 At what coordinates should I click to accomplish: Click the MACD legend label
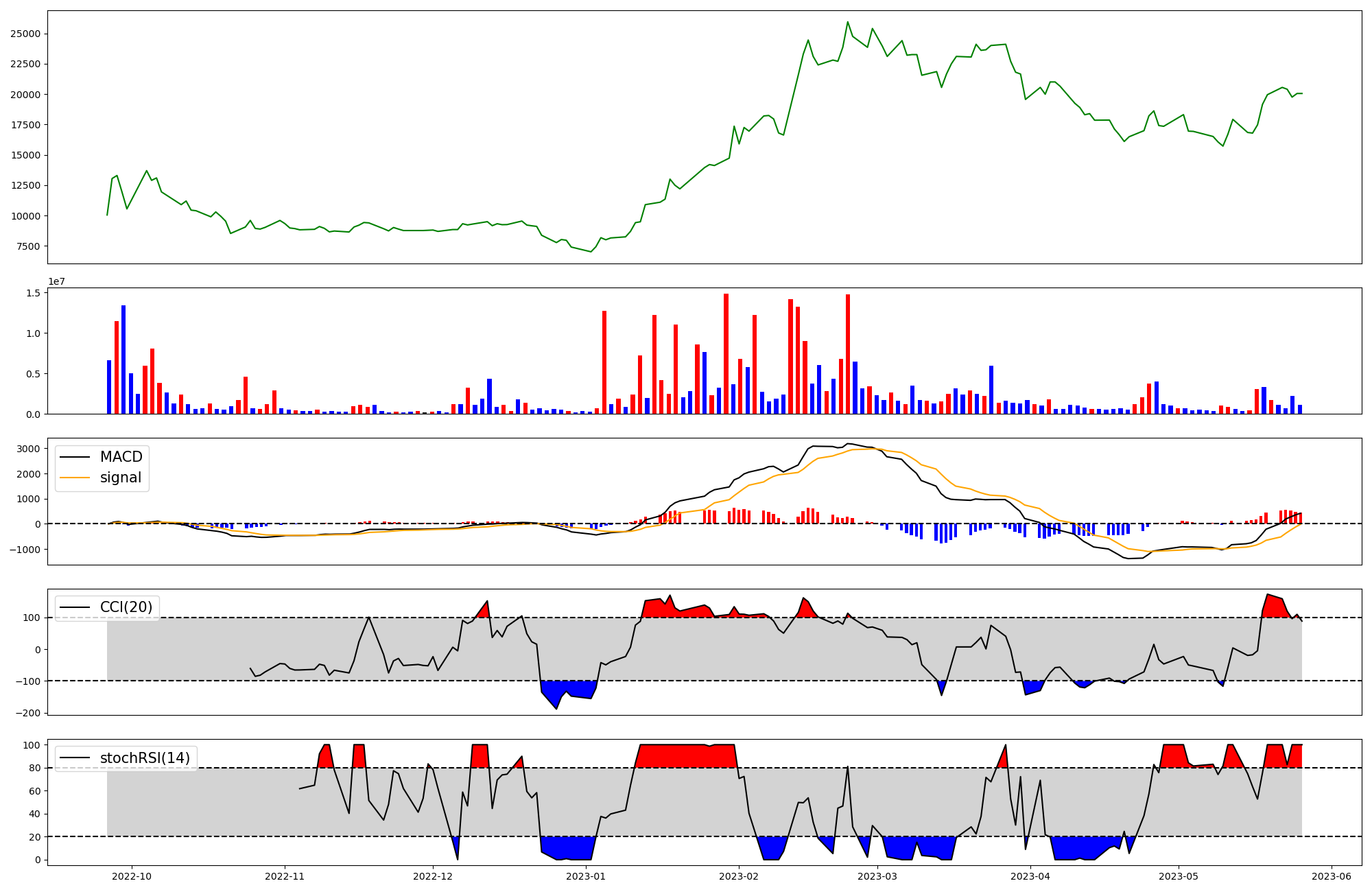coord(121,457)
